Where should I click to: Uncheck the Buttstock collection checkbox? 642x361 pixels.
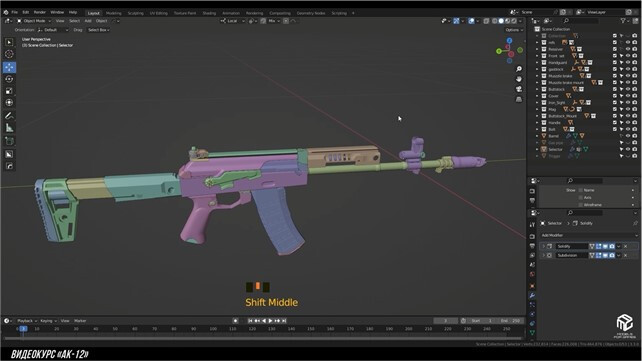(x=615, y=89)
